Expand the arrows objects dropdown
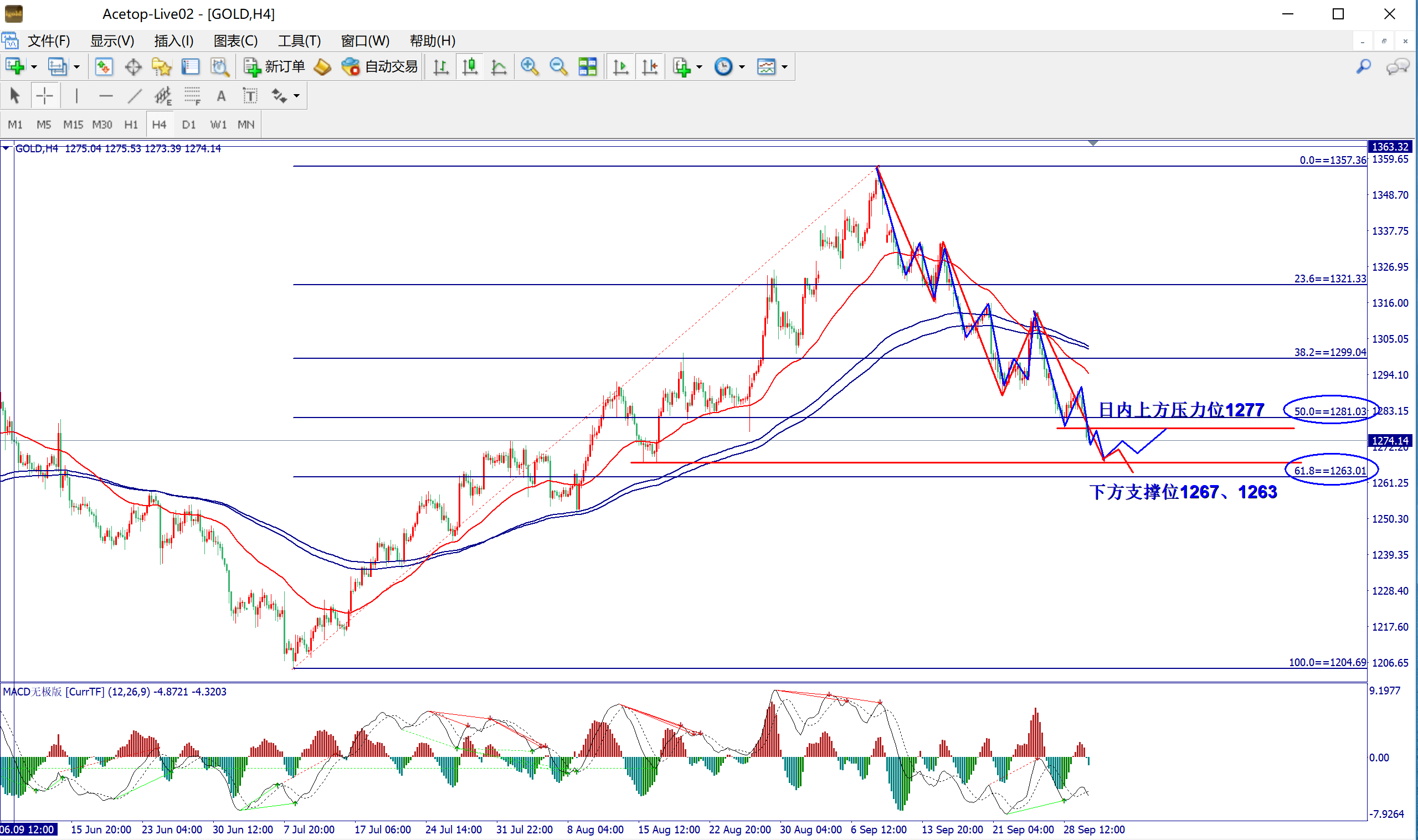 click(x=297, y=96)
